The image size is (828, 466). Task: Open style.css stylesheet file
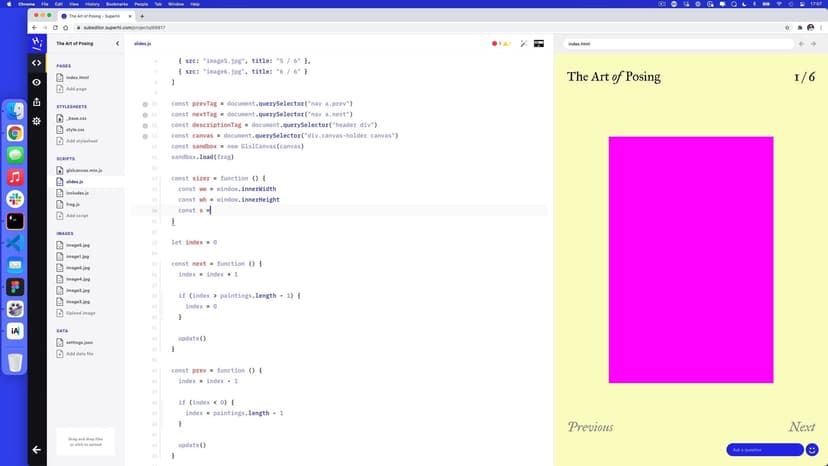pyautogui.click(x=75, y=129)
